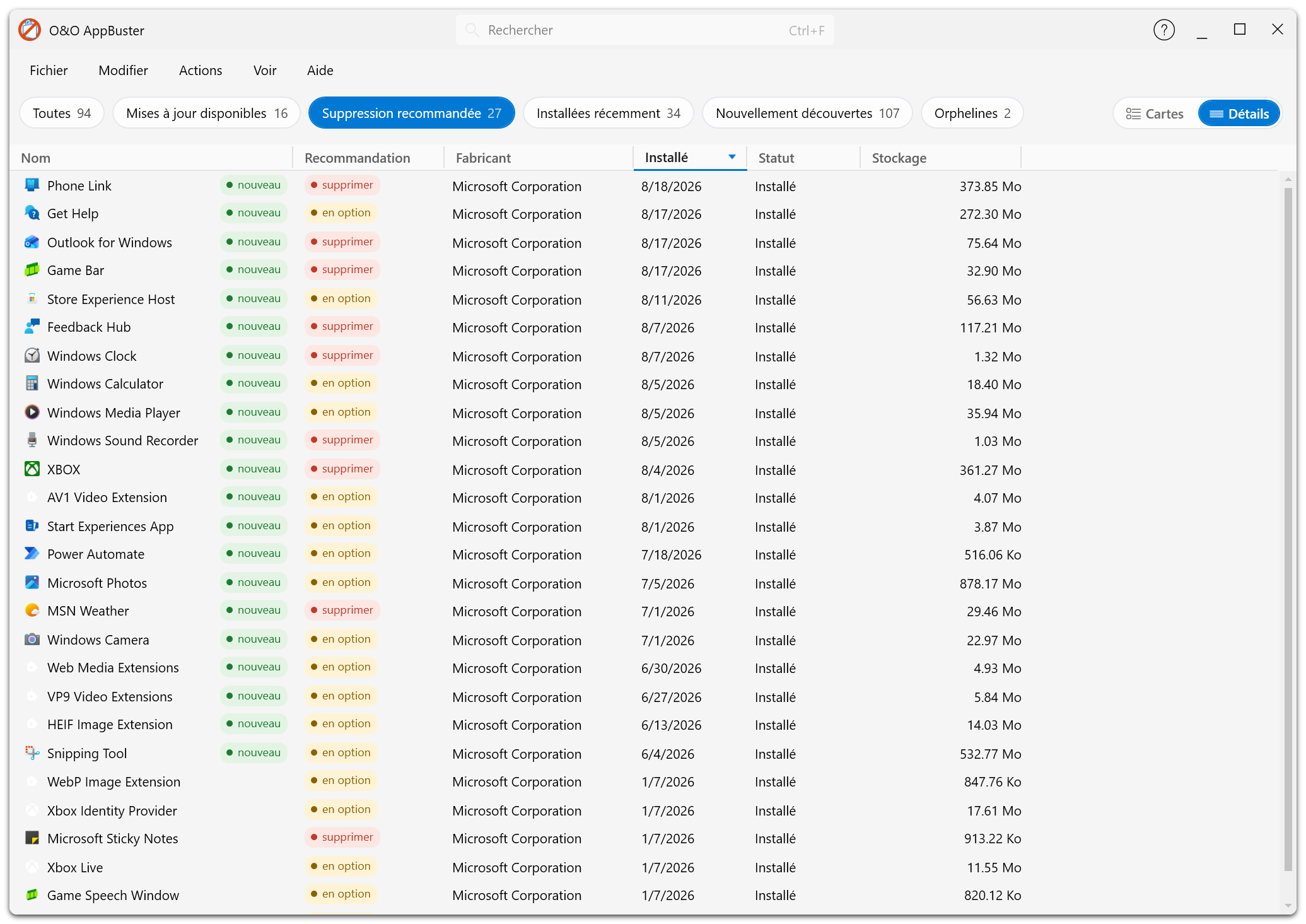Image resolution: width=1306 pixels, height=924 pixels.
Task: Click the Start Experiences App icon
Action: click(32, 525)
